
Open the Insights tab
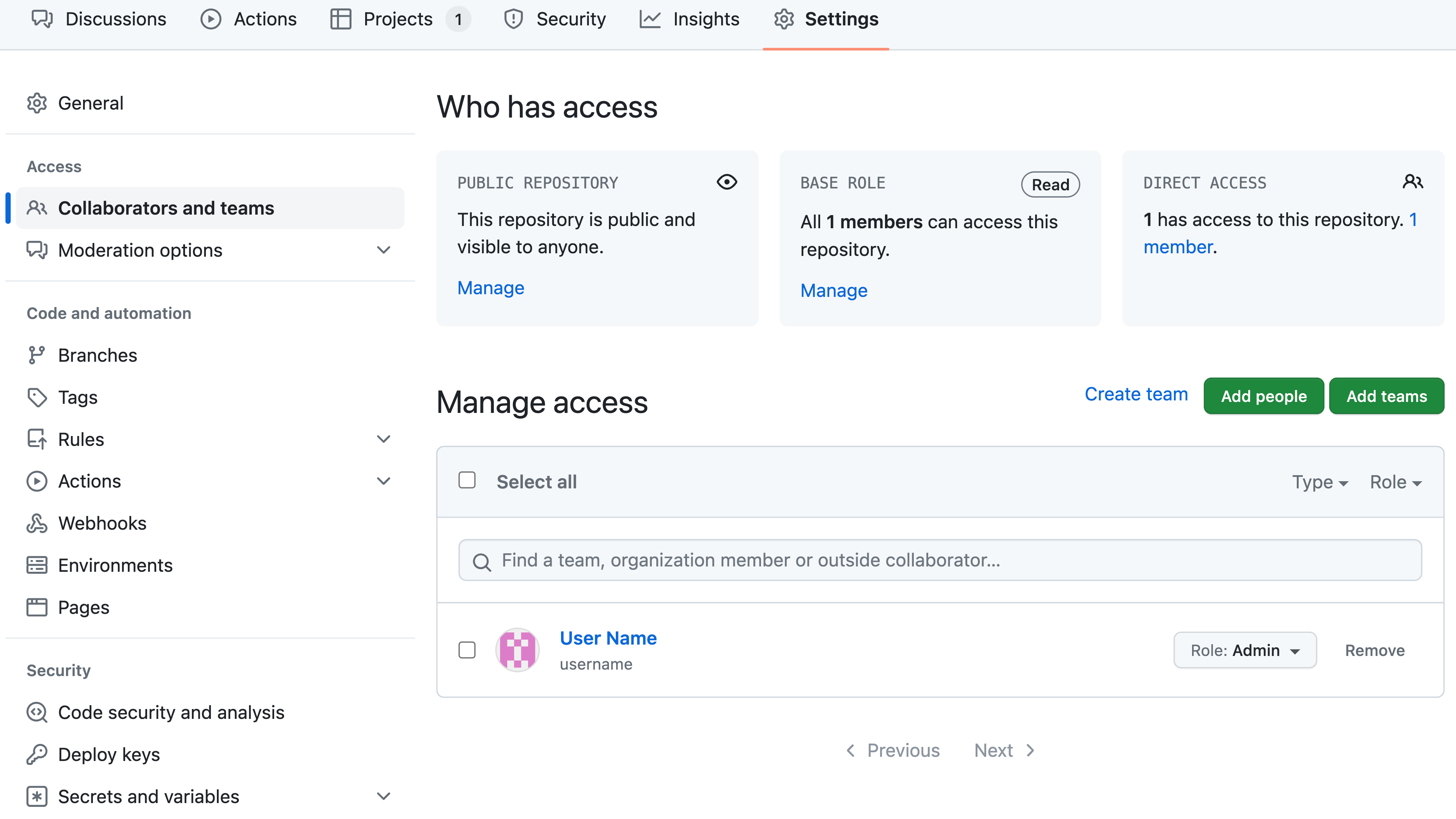point(690,19)
